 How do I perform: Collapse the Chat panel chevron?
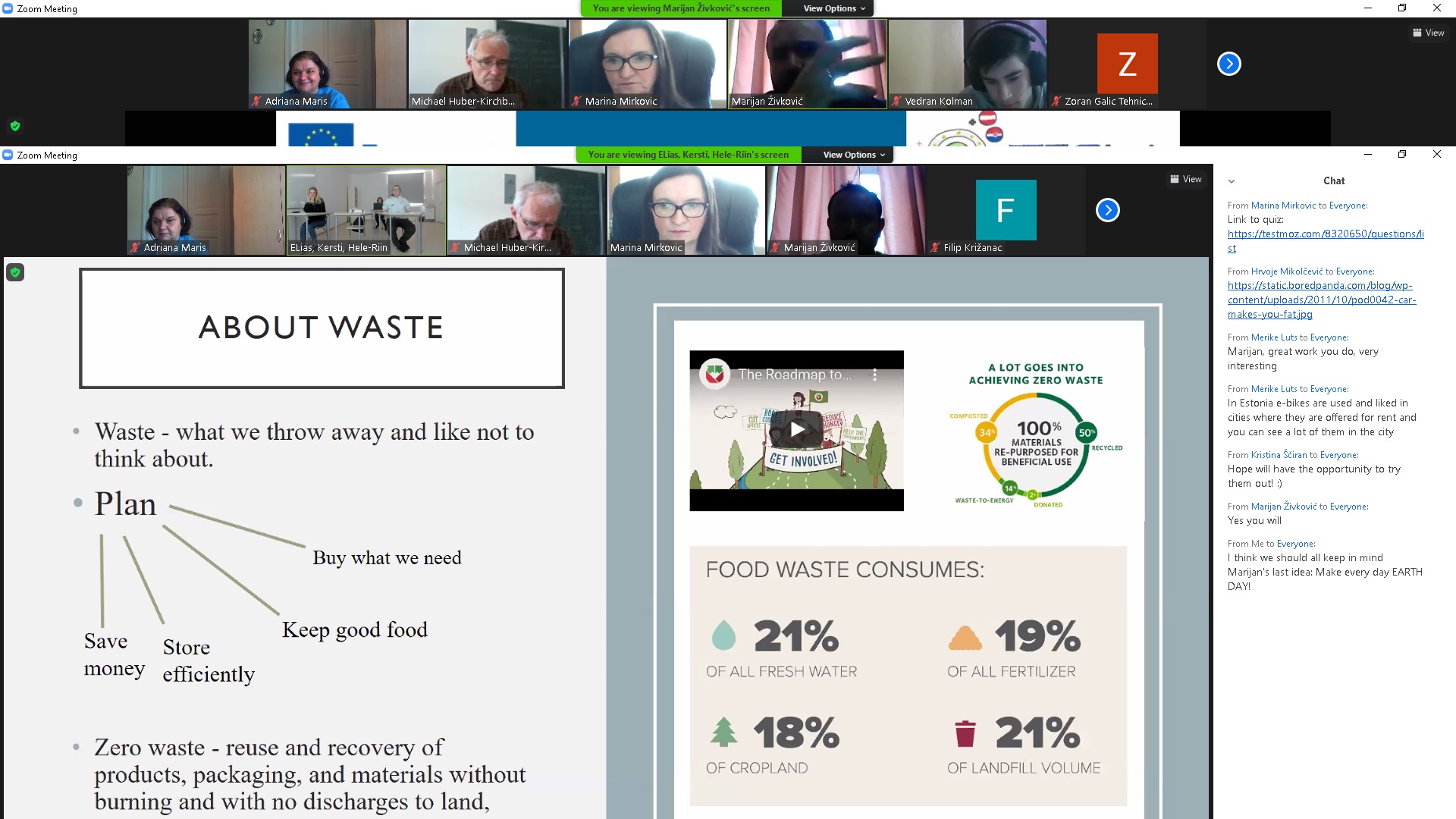1232,181
